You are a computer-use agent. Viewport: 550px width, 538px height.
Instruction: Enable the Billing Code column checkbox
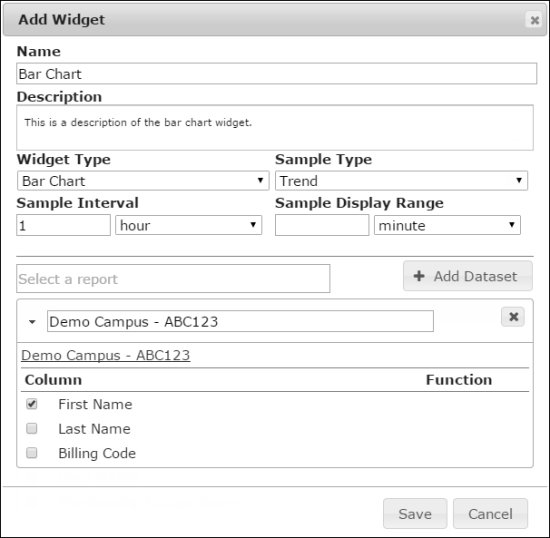(x=32, y=453)
